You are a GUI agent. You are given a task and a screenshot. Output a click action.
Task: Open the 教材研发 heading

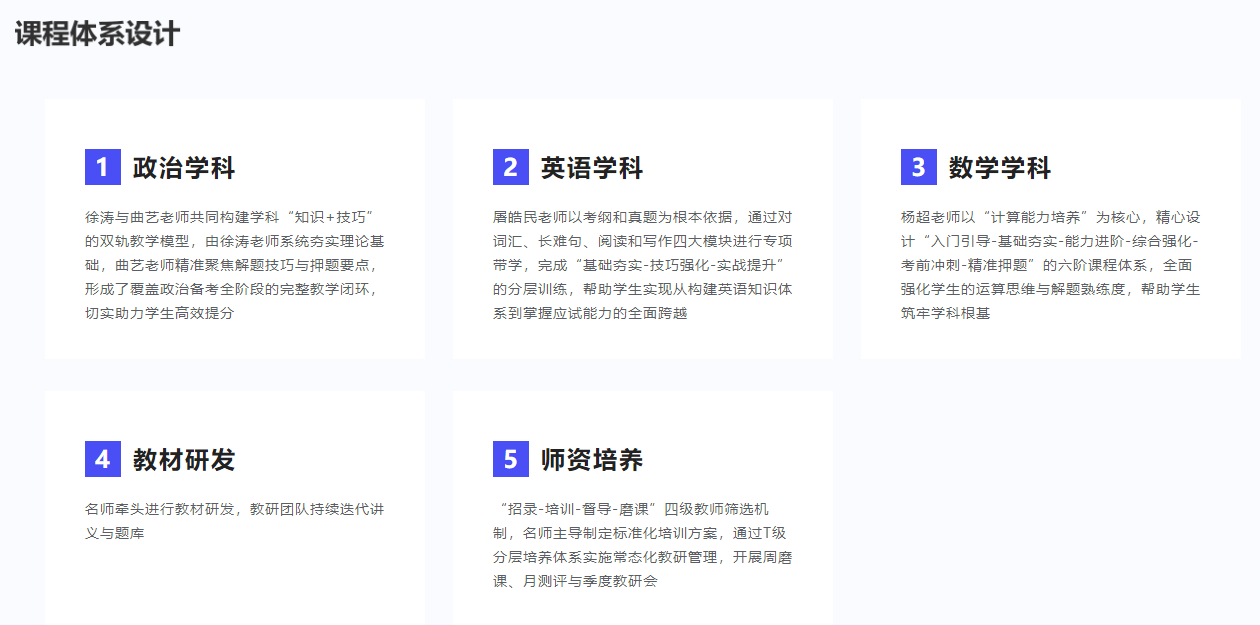point(184,460)
